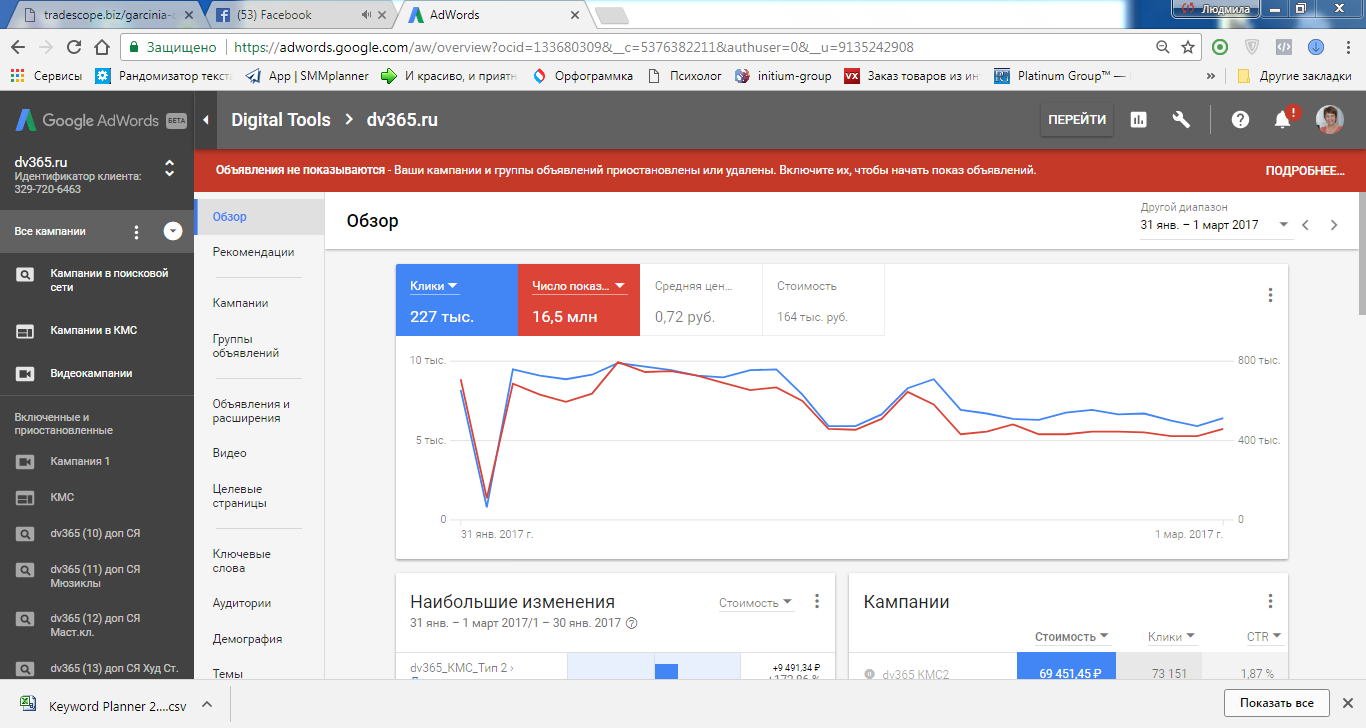The height and width of the screenshot is (728, 1366).
Task: Open Ключевые слова page
Action: coord(242,561)
